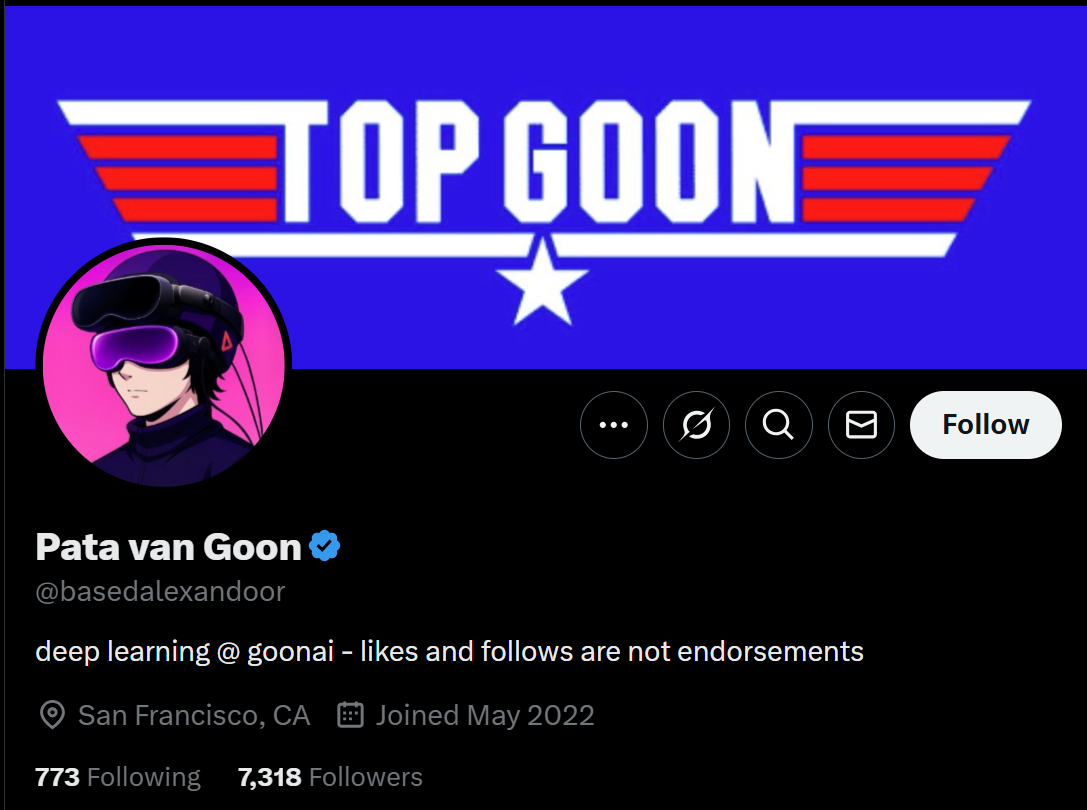This screenshot has width=1087, height=810.
Task: Click the Joined May 2022 text
Action: tap(485, 716)
